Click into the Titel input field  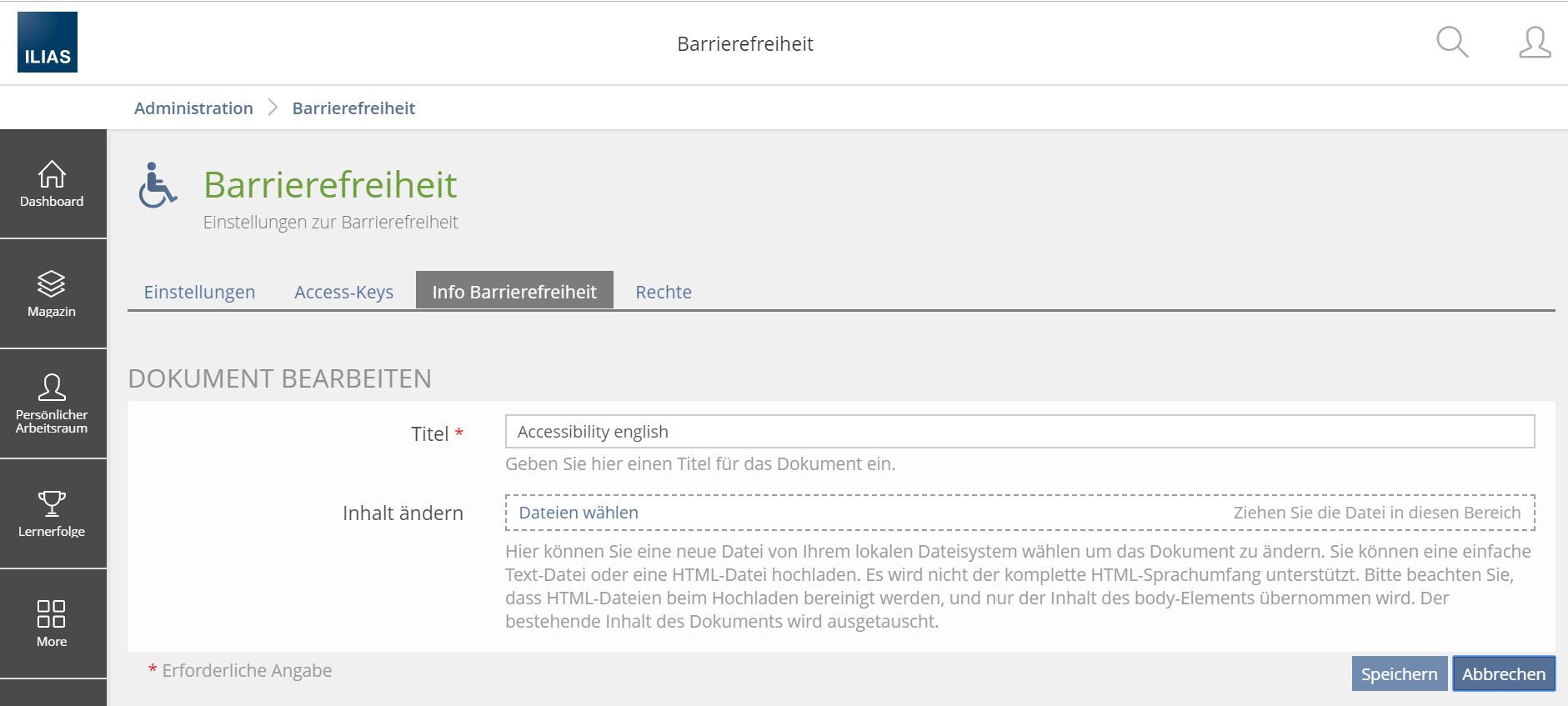(x=1019, y=432)
